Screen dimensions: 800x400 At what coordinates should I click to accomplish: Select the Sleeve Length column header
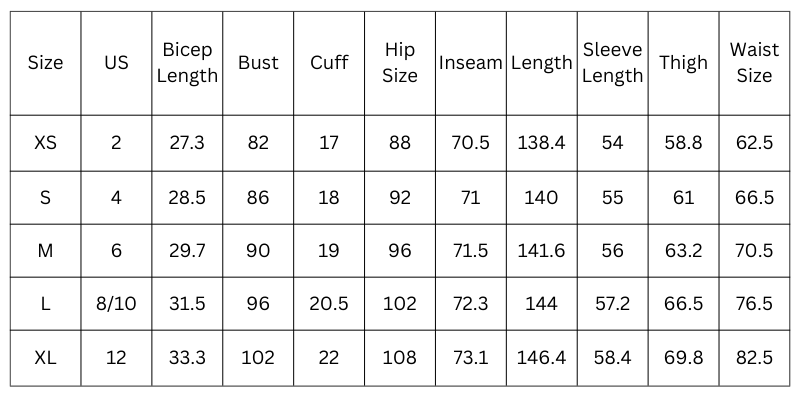(612, 63)
